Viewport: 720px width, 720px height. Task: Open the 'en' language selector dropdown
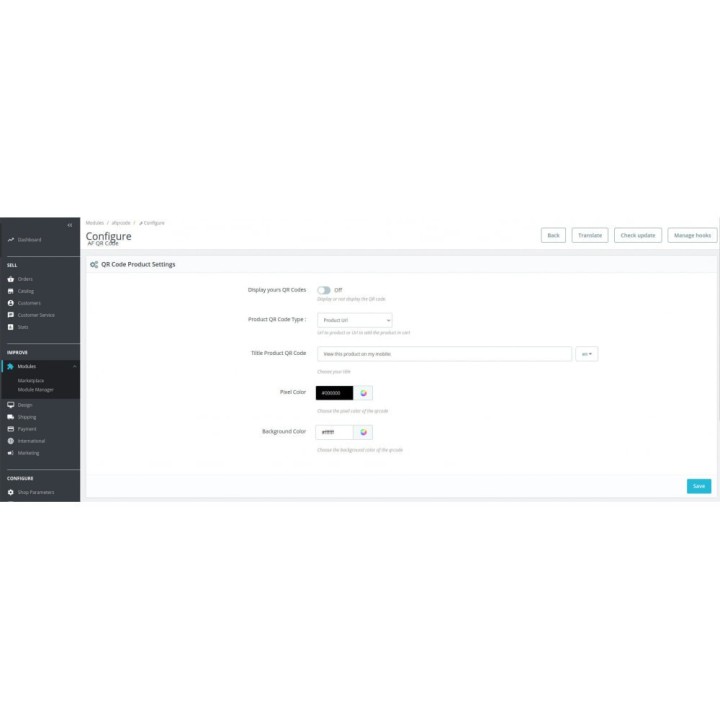coord(587,354)
